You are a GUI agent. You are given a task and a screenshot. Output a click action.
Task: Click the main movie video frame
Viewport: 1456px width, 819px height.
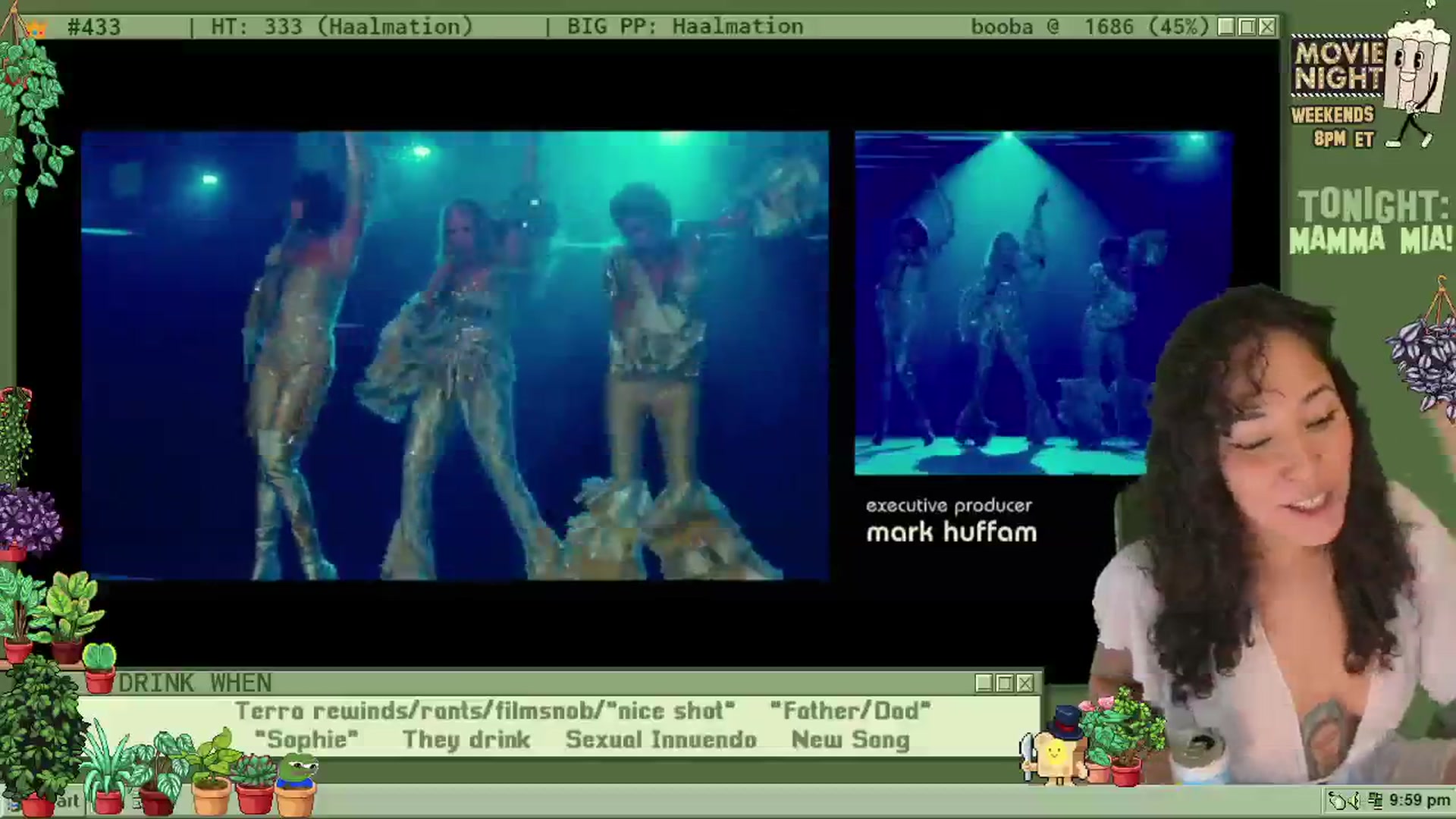tap(455, 356)
